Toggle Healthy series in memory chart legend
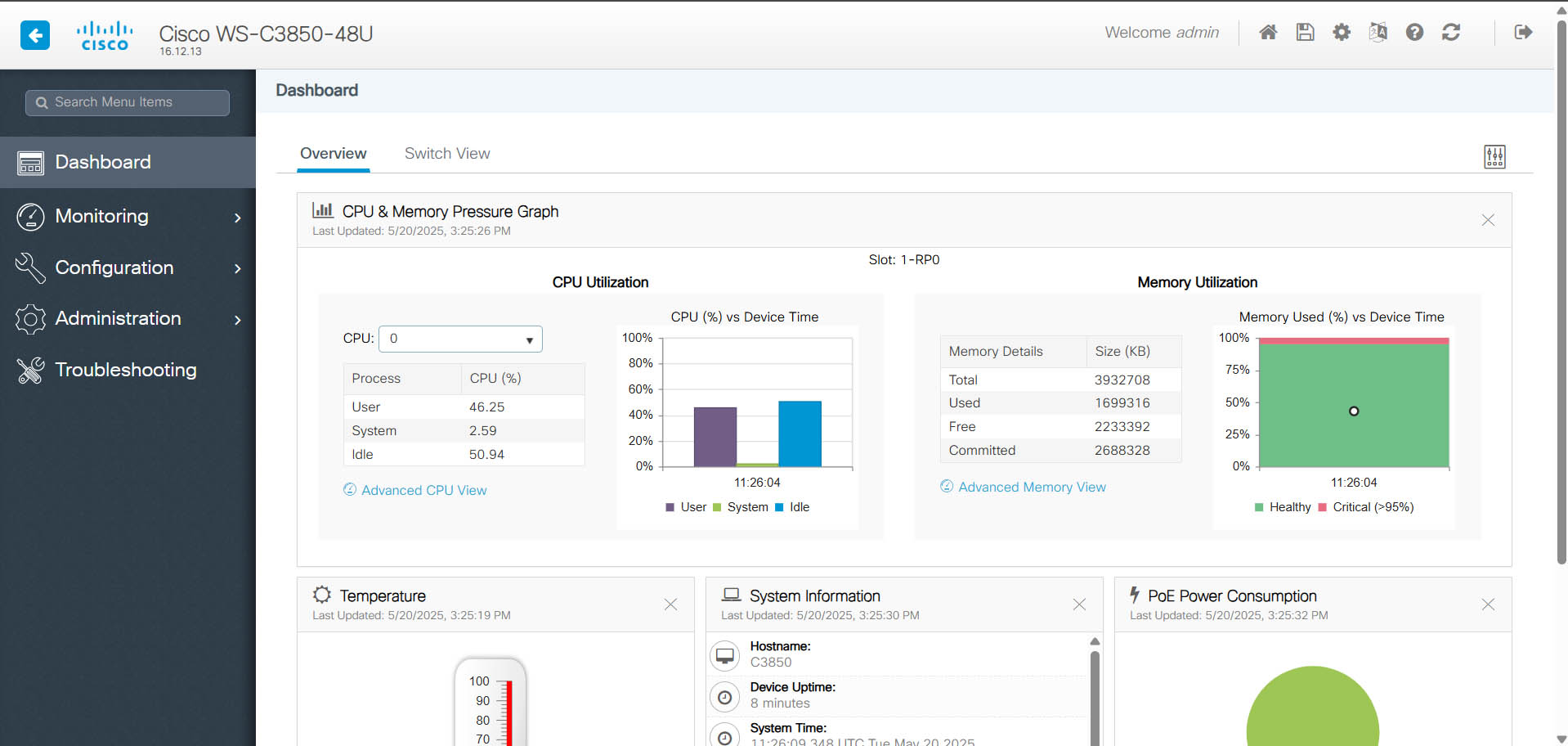This screenshot has height=746, width=1568. coord(1283,507)
